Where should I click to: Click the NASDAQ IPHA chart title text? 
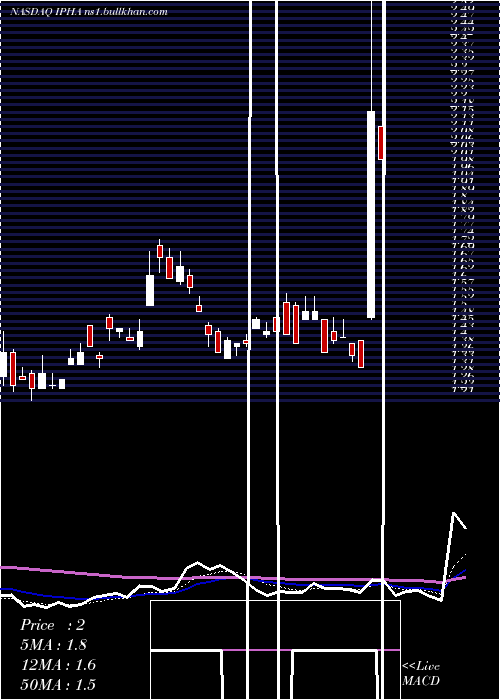point(88,12)
